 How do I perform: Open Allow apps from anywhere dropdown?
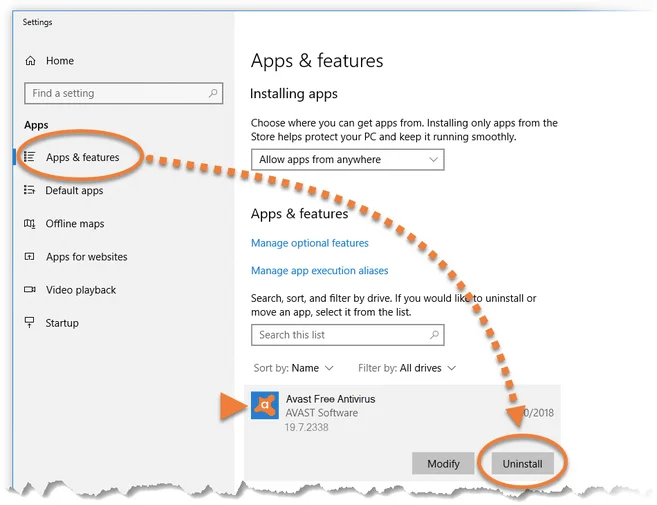tap(348, 160)
